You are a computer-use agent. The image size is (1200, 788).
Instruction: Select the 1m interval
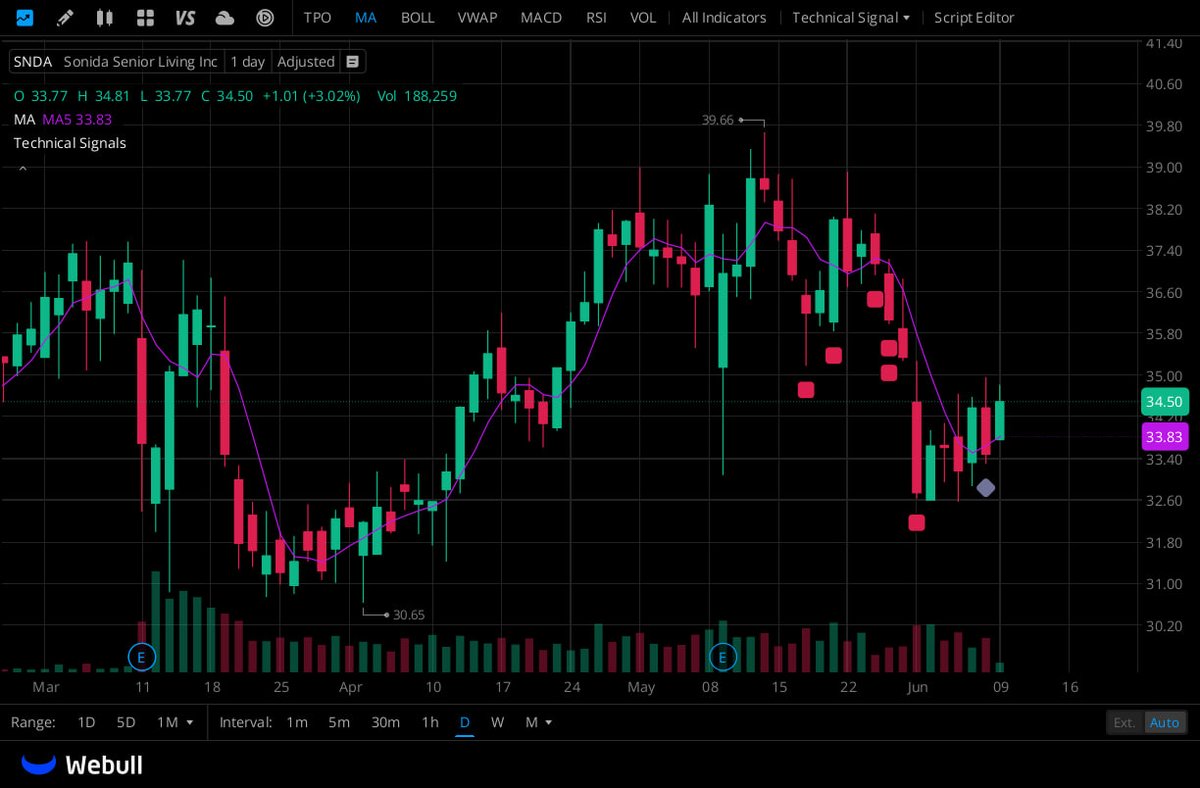click(x=297, y=722)
